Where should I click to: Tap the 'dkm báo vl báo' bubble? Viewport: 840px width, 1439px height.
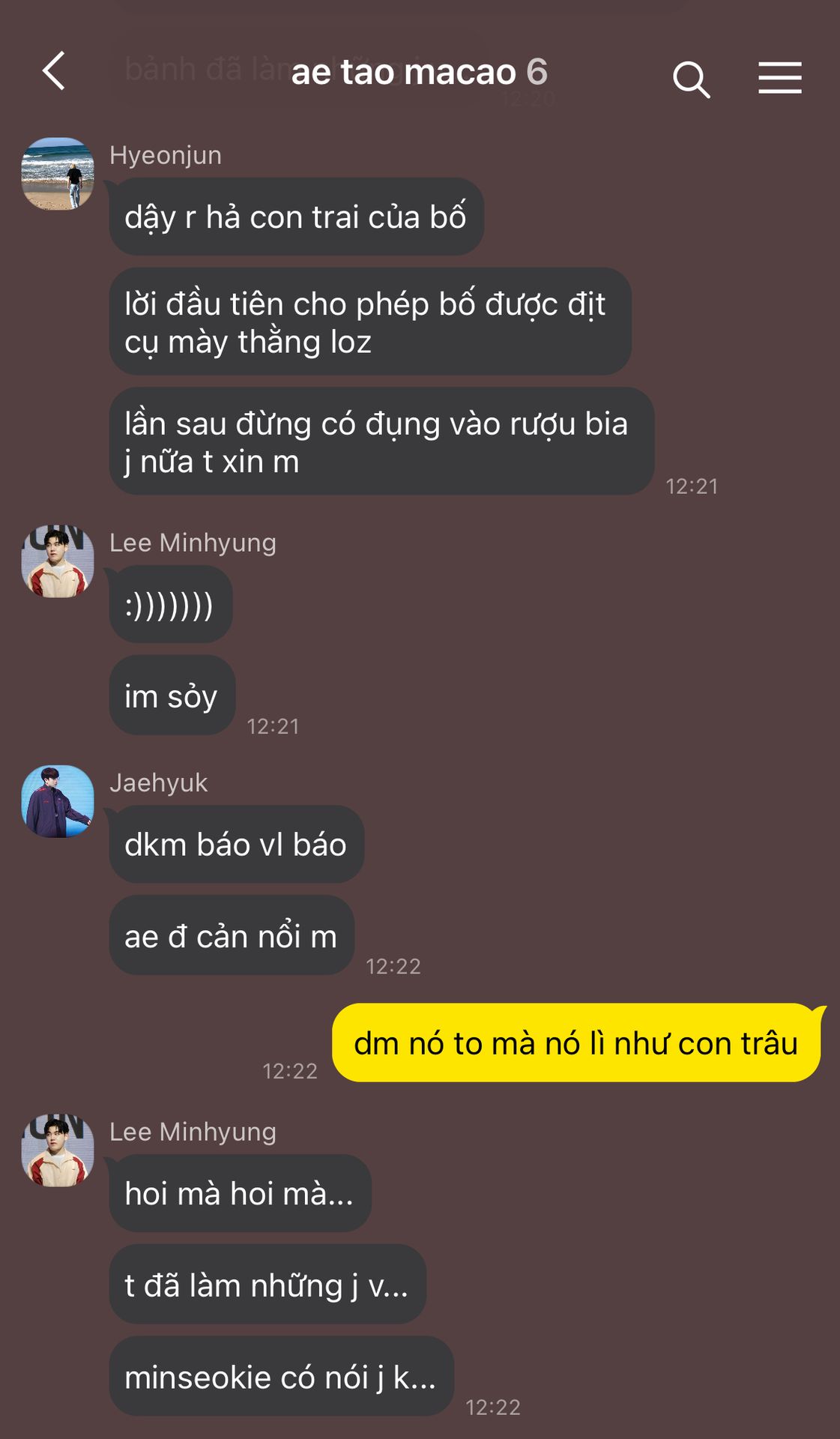[x=236, y=845]
